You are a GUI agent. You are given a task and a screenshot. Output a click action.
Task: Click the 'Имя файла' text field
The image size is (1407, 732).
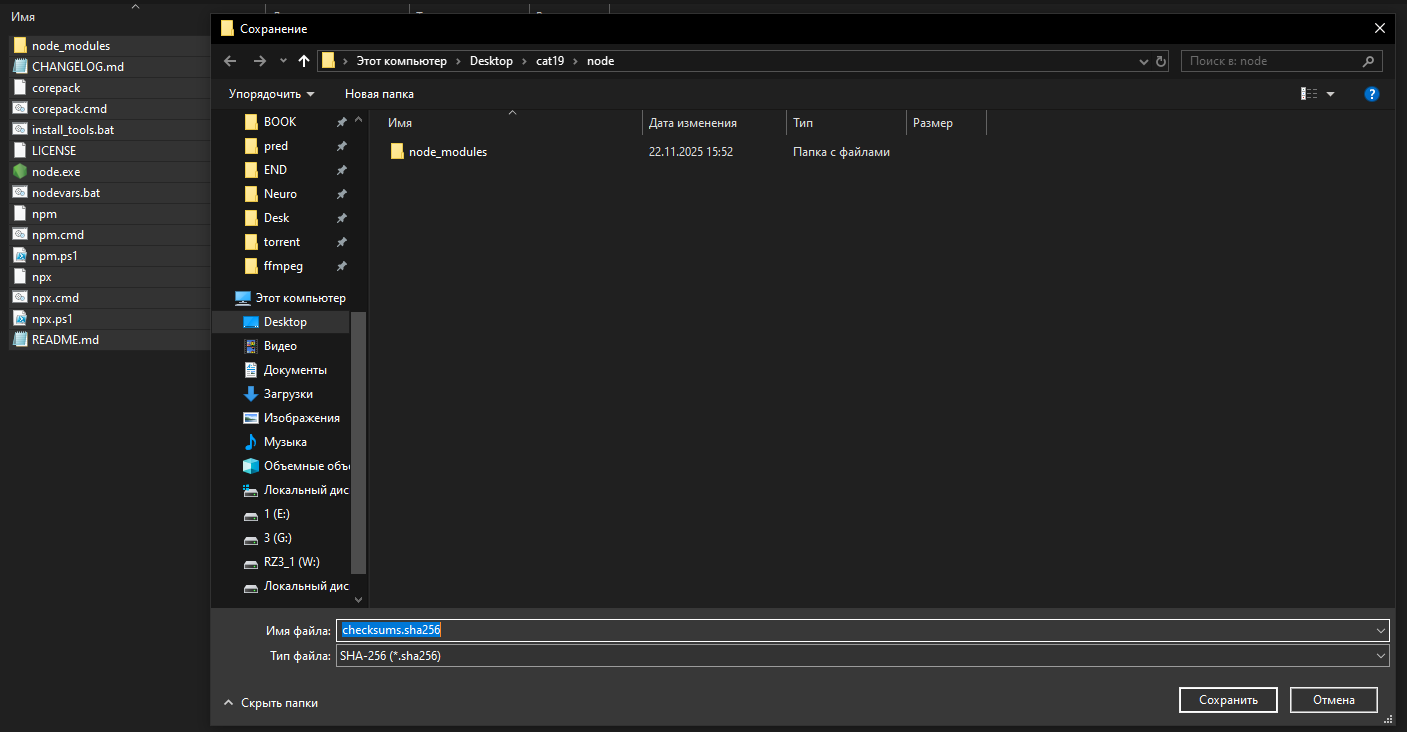[855, 630]
